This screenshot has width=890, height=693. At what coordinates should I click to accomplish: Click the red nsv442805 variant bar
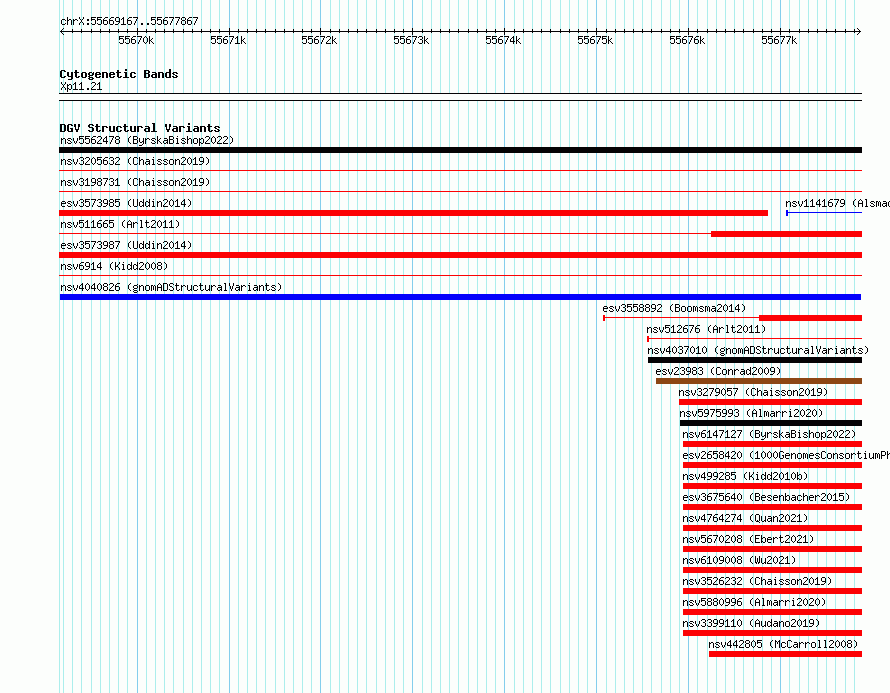coord(786,654)
